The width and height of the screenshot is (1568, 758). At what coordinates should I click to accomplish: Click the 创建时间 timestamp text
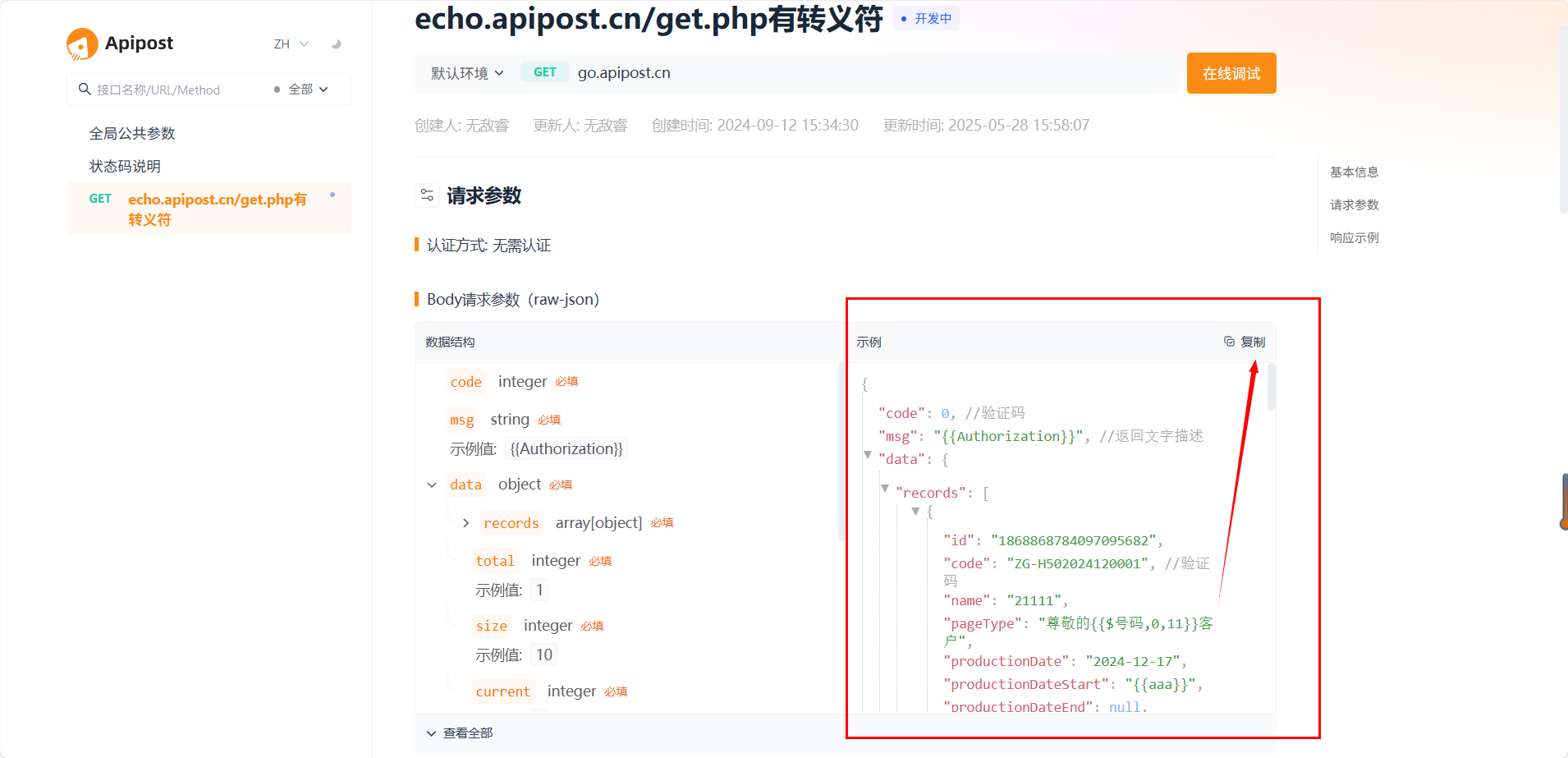point(755,126)
